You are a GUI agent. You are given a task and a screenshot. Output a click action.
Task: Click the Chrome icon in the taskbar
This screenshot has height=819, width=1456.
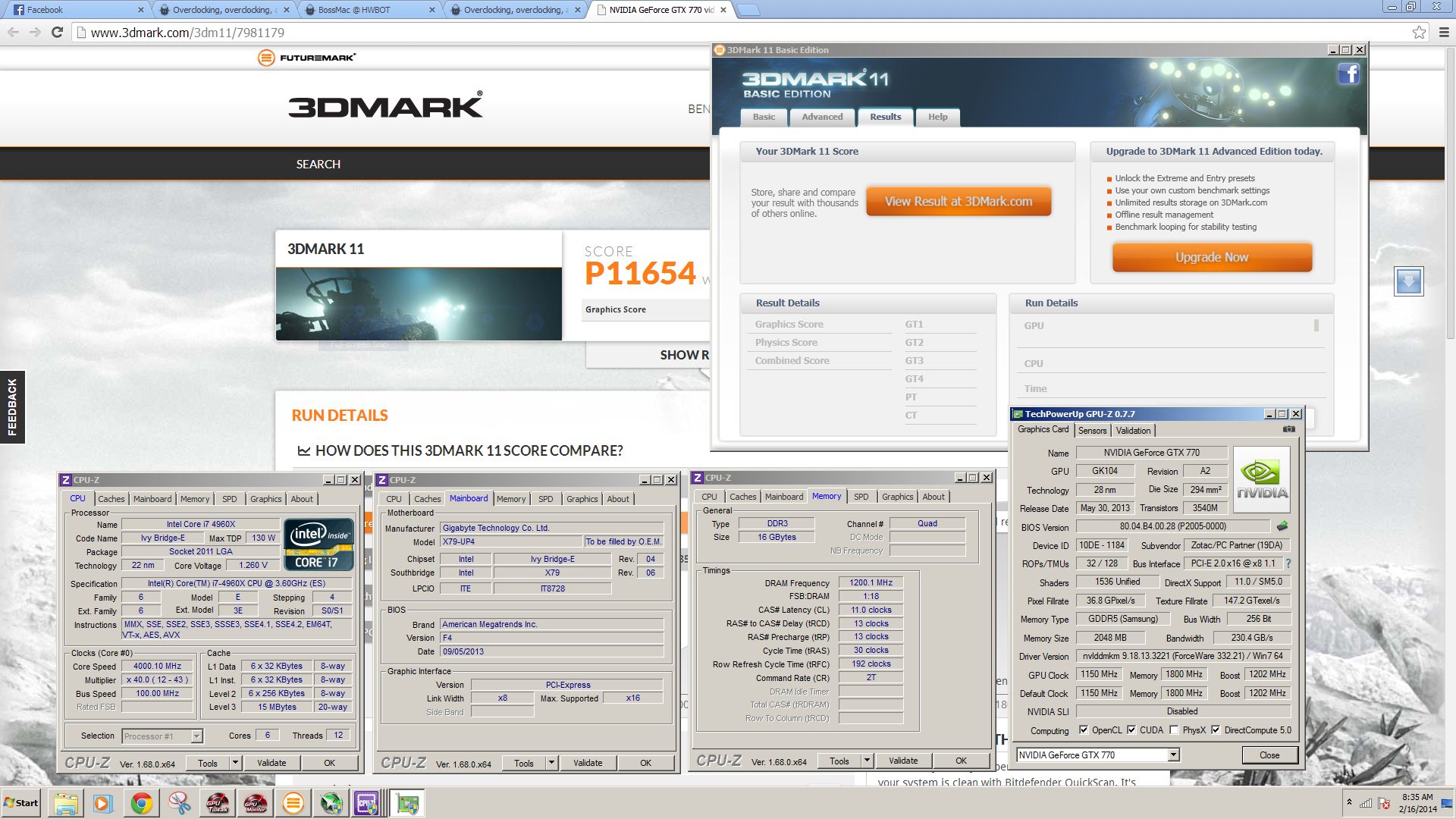pos(141,804)
